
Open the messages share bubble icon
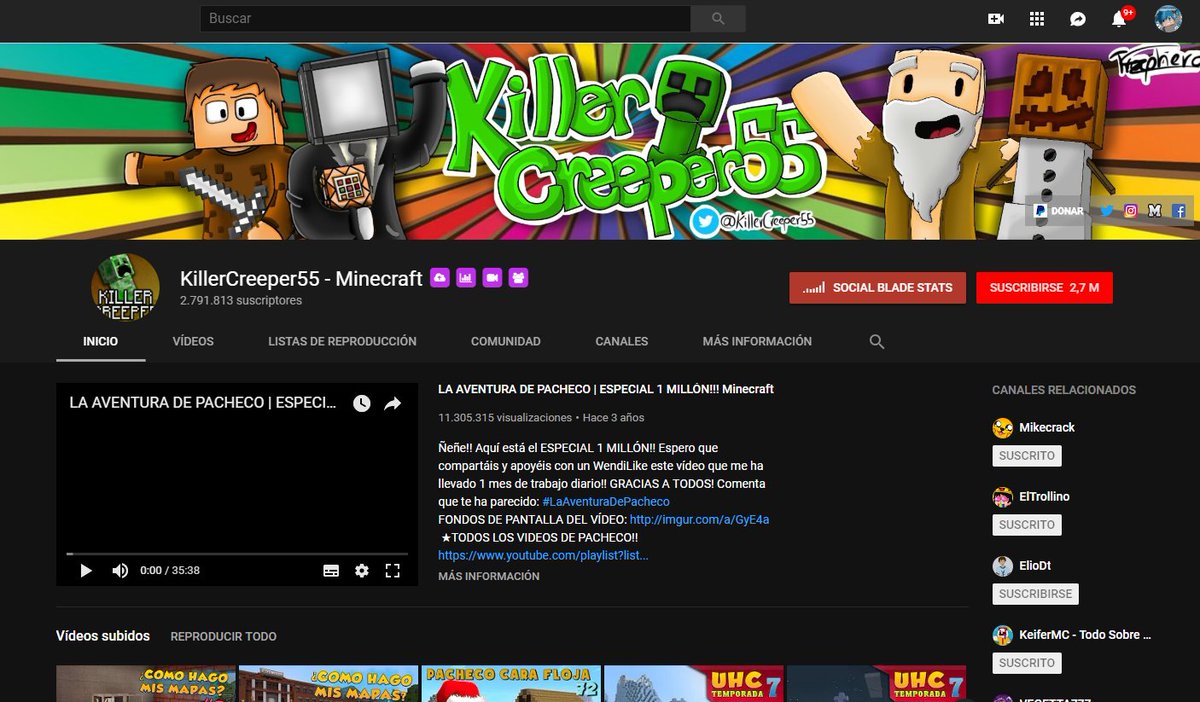1078,18
